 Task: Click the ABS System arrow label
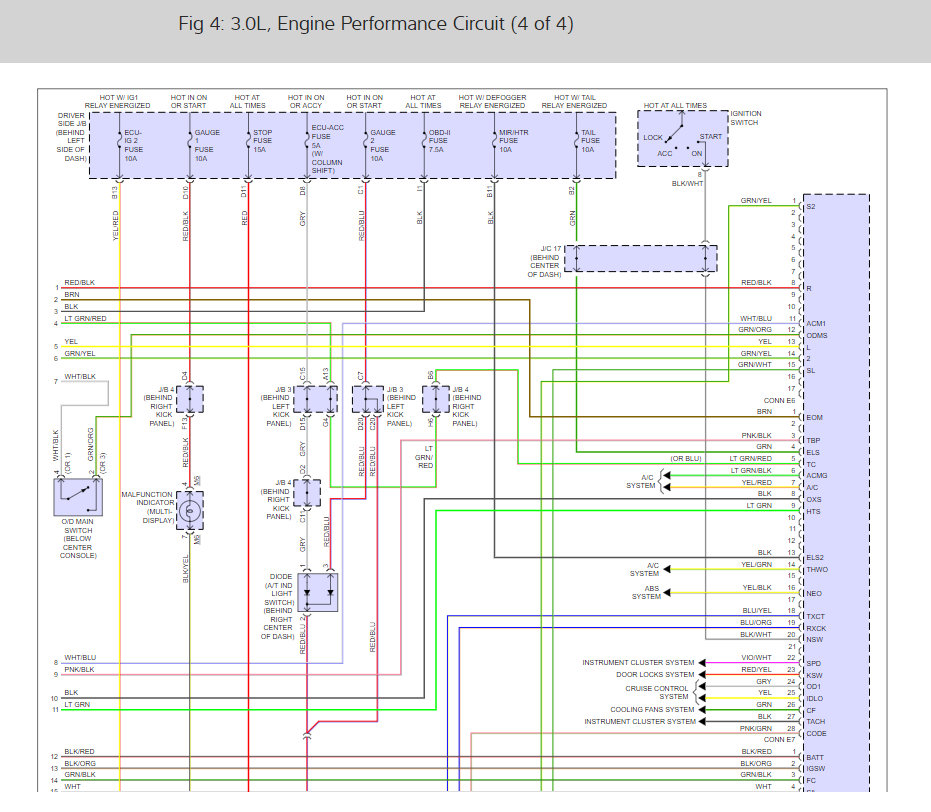tap(646, 592)
